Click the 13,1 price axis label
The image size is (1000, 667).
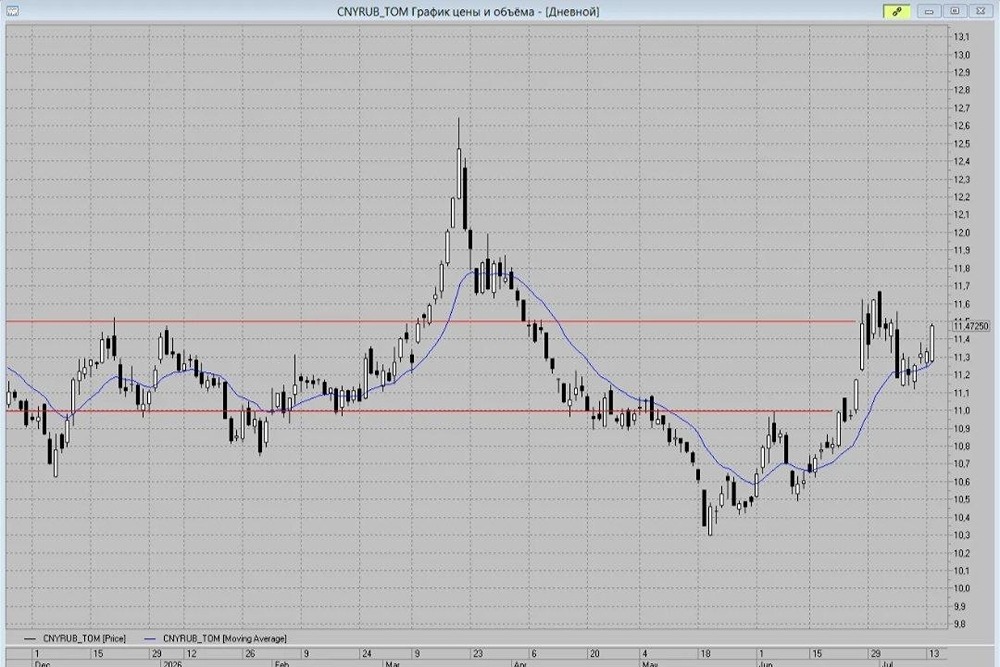pyautogui.click(x=962, y=37)
